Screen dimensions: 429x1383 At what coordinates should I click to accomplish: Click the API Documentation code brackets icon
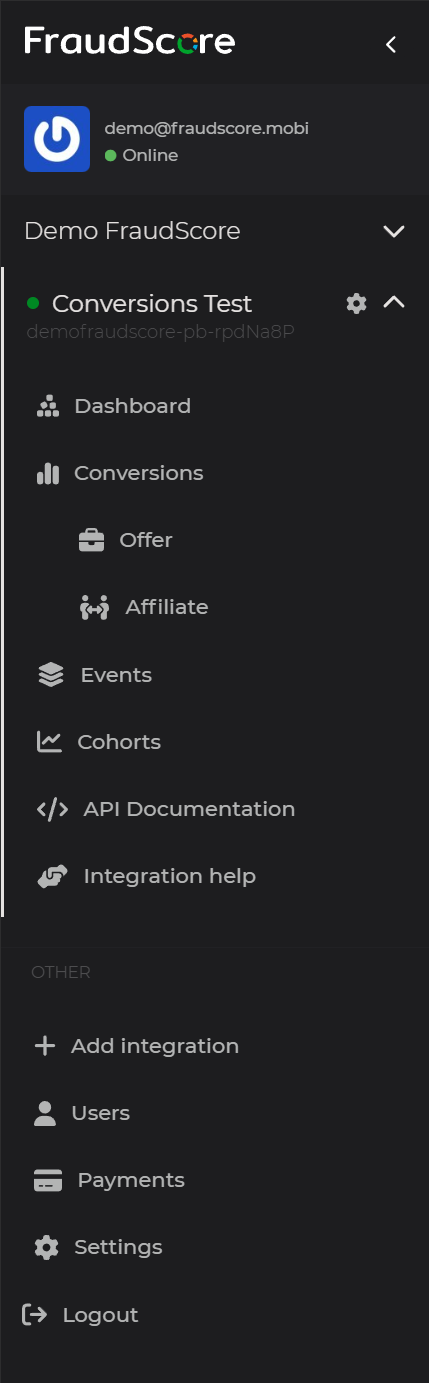[52, 809]
